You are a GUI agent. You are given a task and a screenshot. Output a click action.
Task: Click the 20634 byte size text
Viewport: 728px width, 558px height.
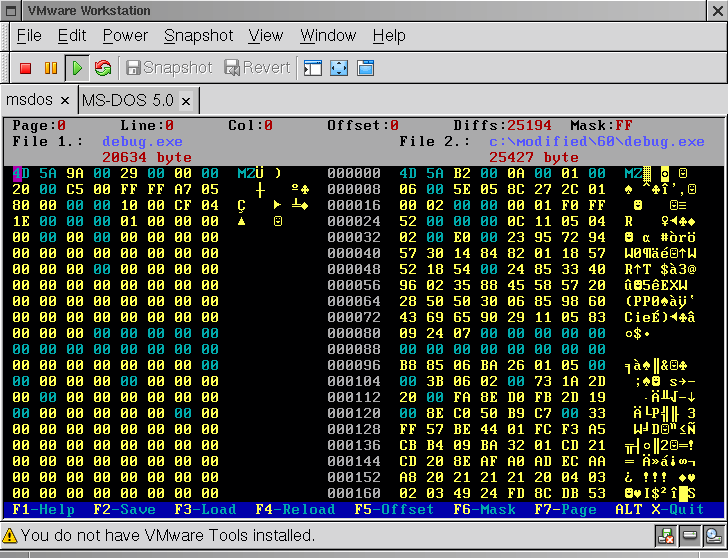(147, 157)
